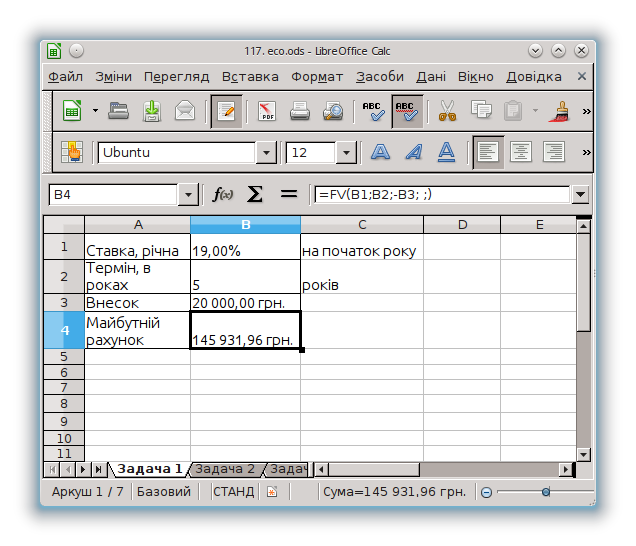Go to the first sheet tab button
This screenshot has height=546, width=636.
(52, 470)
